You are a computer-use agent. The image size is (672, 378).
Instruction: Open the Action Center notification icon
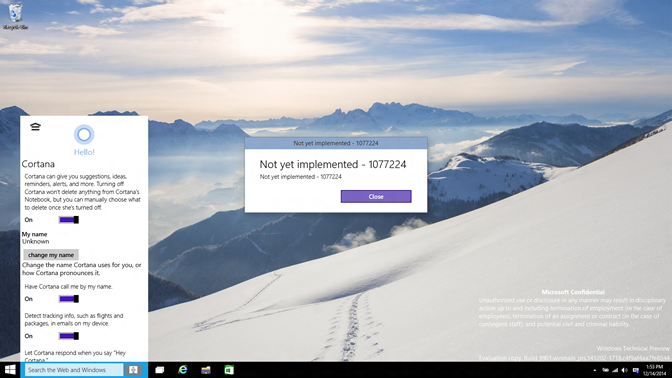[x=636, y=370]
